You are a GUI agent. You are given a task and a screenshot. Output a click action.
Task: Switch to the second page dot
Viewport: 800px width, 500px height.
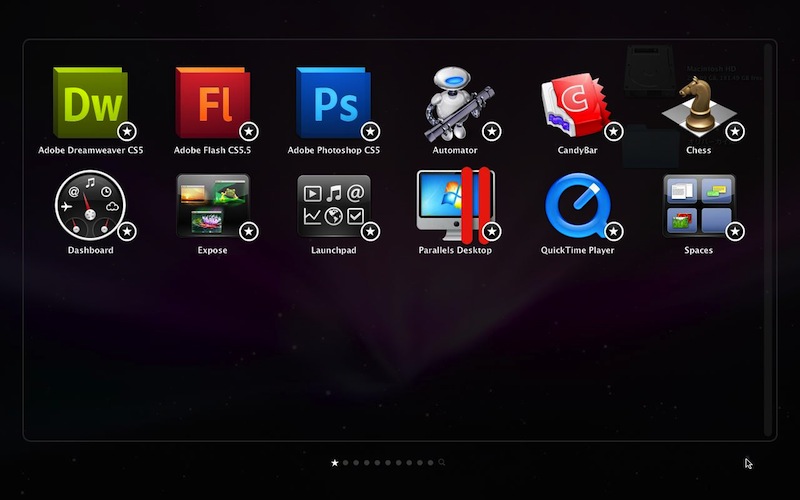point(346,463)
